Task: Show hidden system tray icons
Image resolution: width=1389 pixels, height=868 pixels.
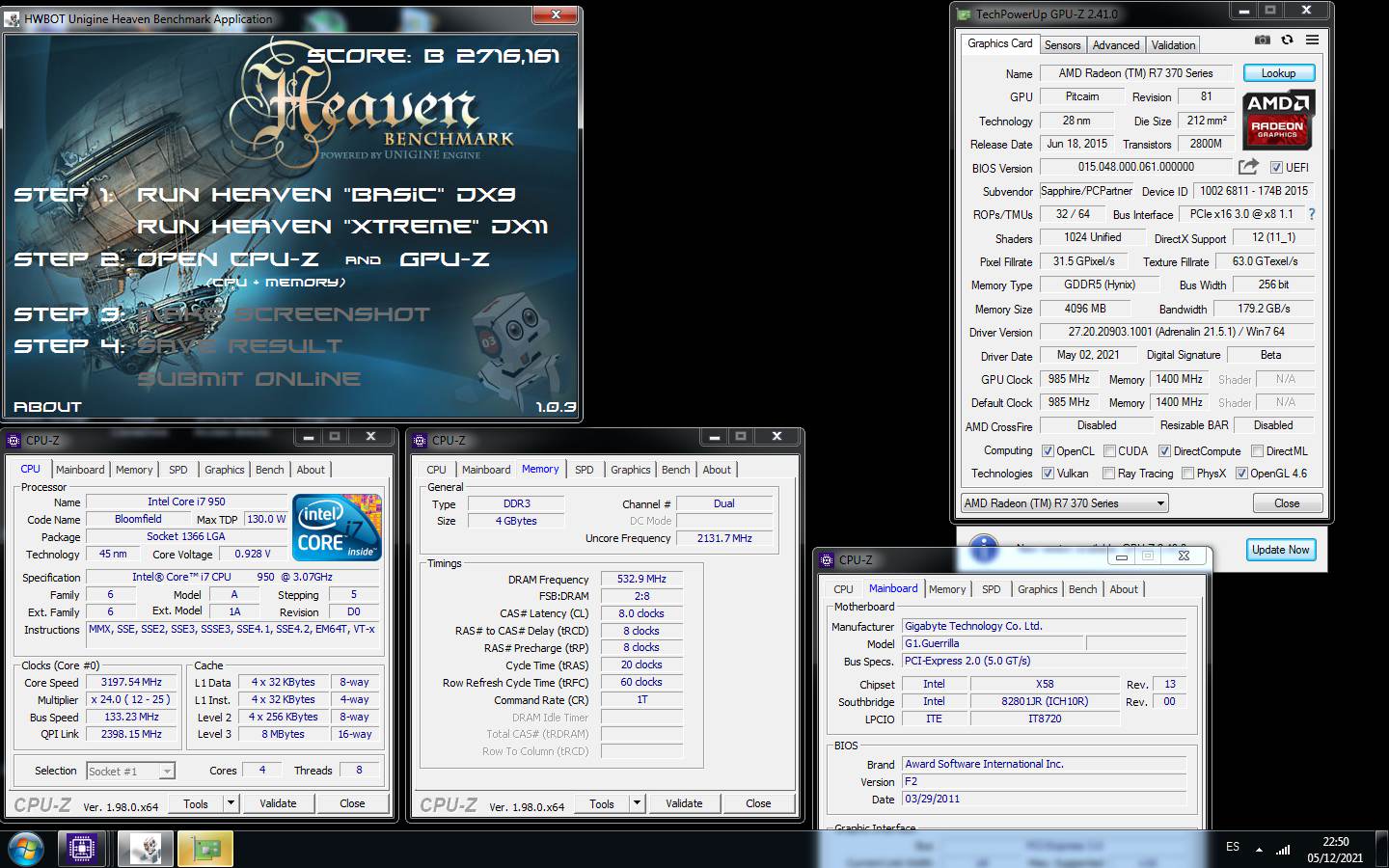Action: (x=1259, y=850)
